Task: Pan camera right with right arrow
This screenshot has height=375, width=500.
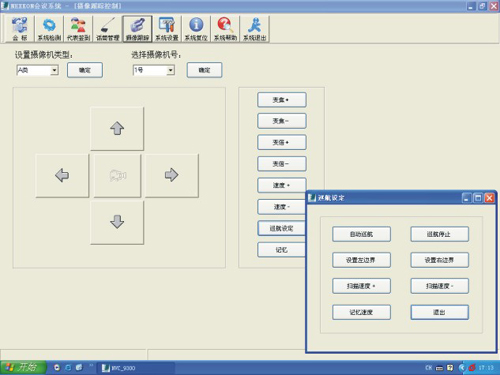Action: [x=172, y=175]
